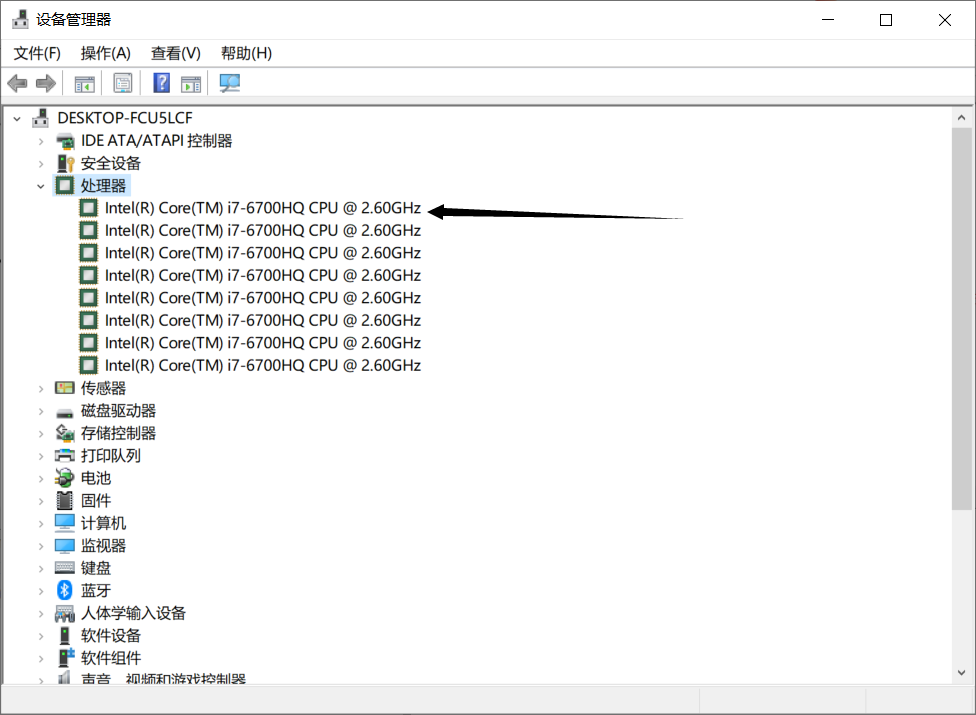Expand the 电池 node
Image resolution: width=976 pixels, height=715 pixels.
pyautogui.click(x=41, y=479)
